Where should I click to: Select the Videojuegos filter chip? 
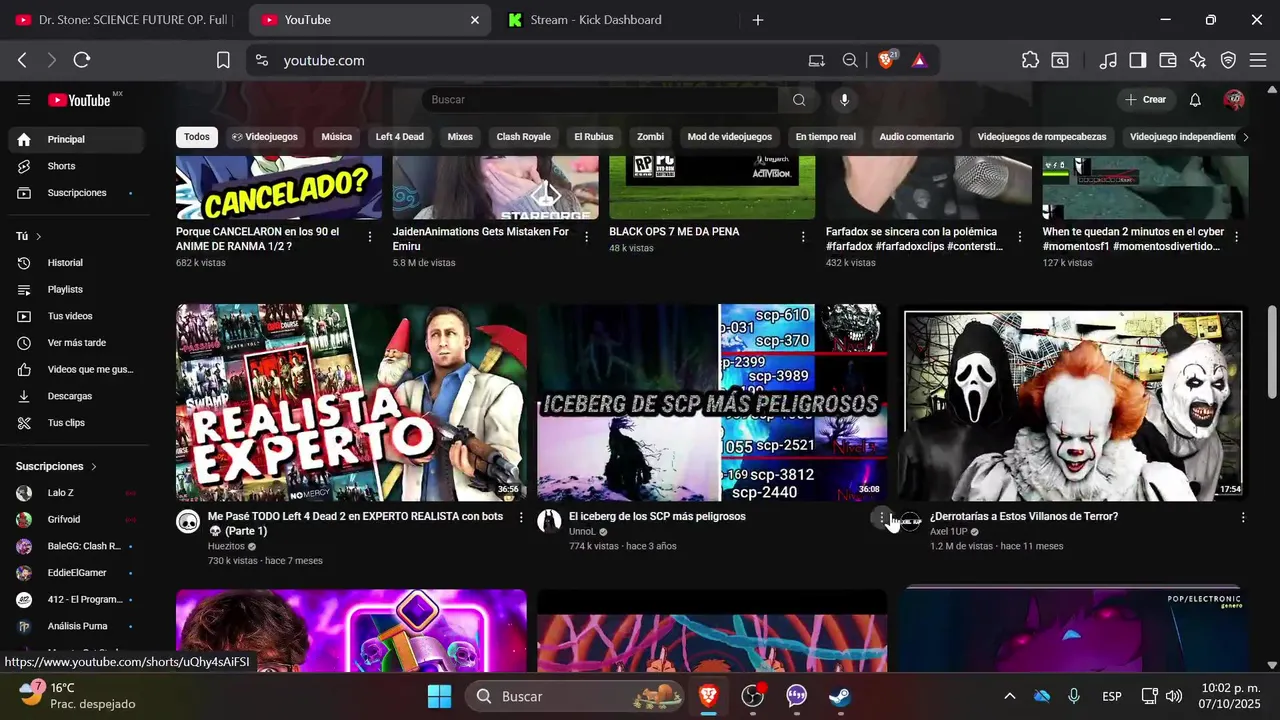tap(265, 137)
